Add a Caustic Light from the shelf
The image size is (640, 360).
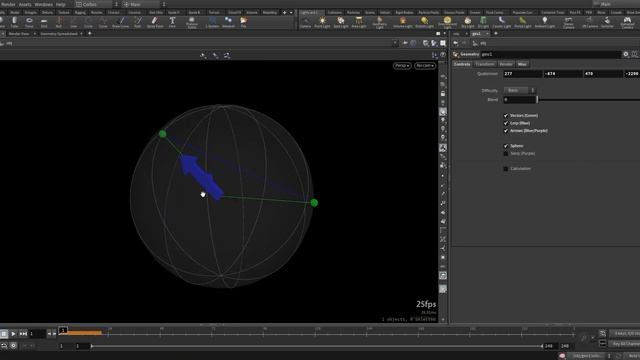(501, 22)
